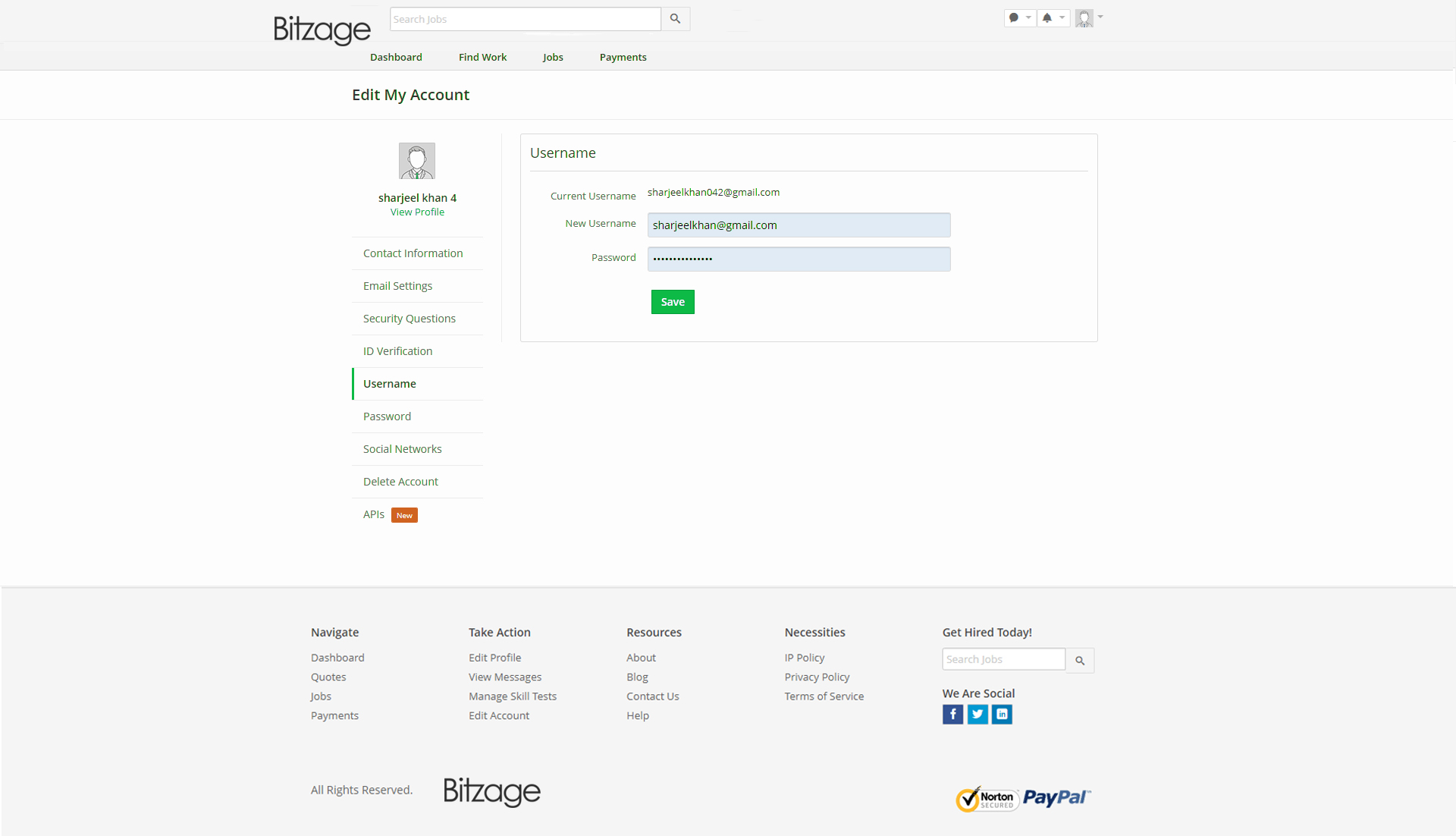
Task: Select Security Questions in sidebar
Action: [409, 319]
